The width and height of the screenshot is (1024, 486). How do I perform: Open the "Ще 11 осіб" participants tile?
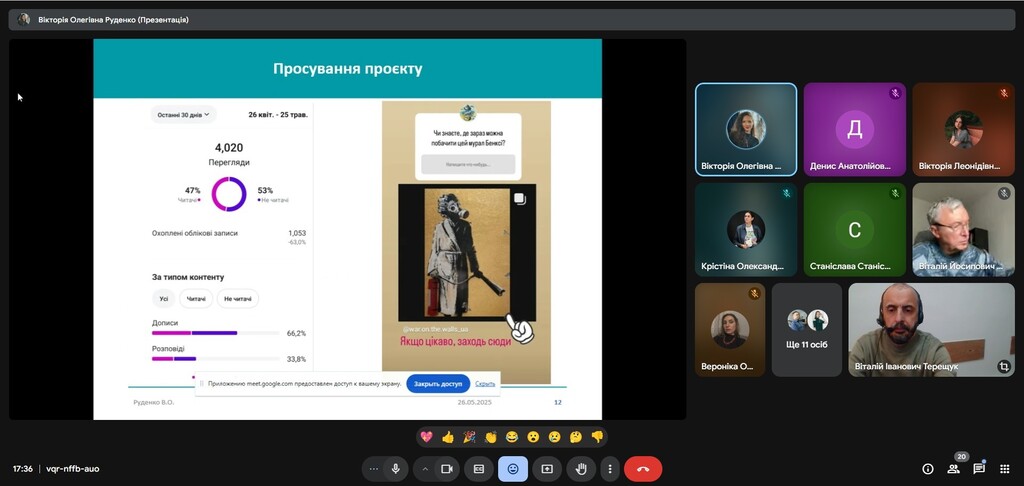(806, 329)
